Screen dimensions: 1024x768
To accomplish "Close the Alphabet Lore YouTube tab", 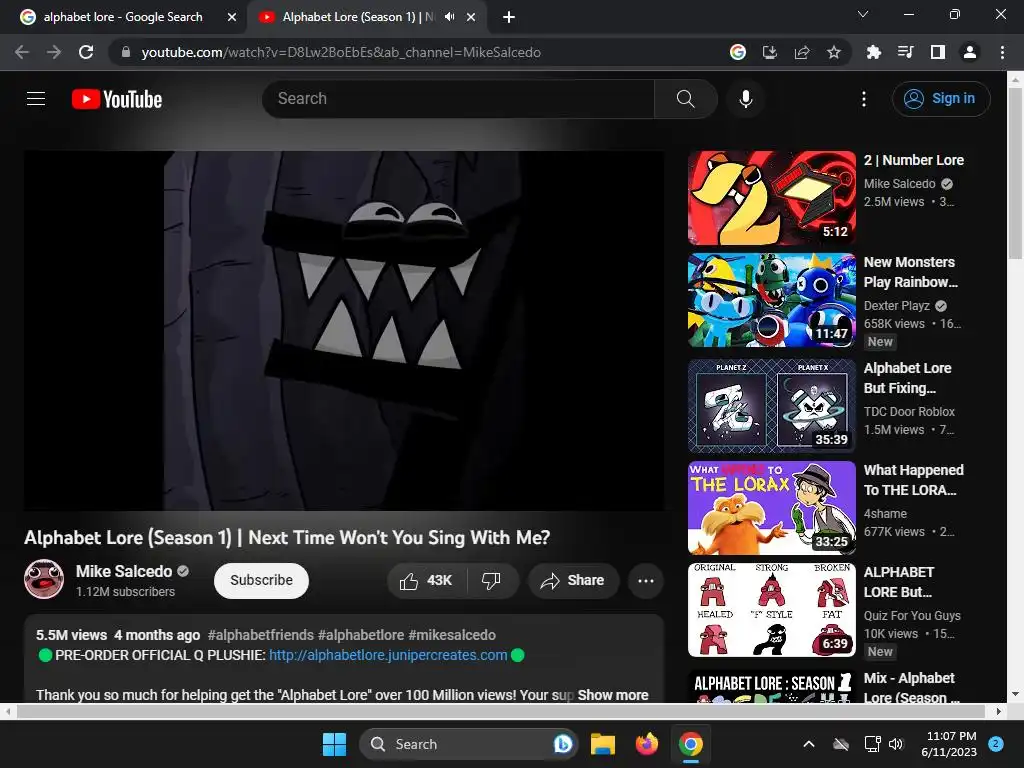I will coord(471,17).
